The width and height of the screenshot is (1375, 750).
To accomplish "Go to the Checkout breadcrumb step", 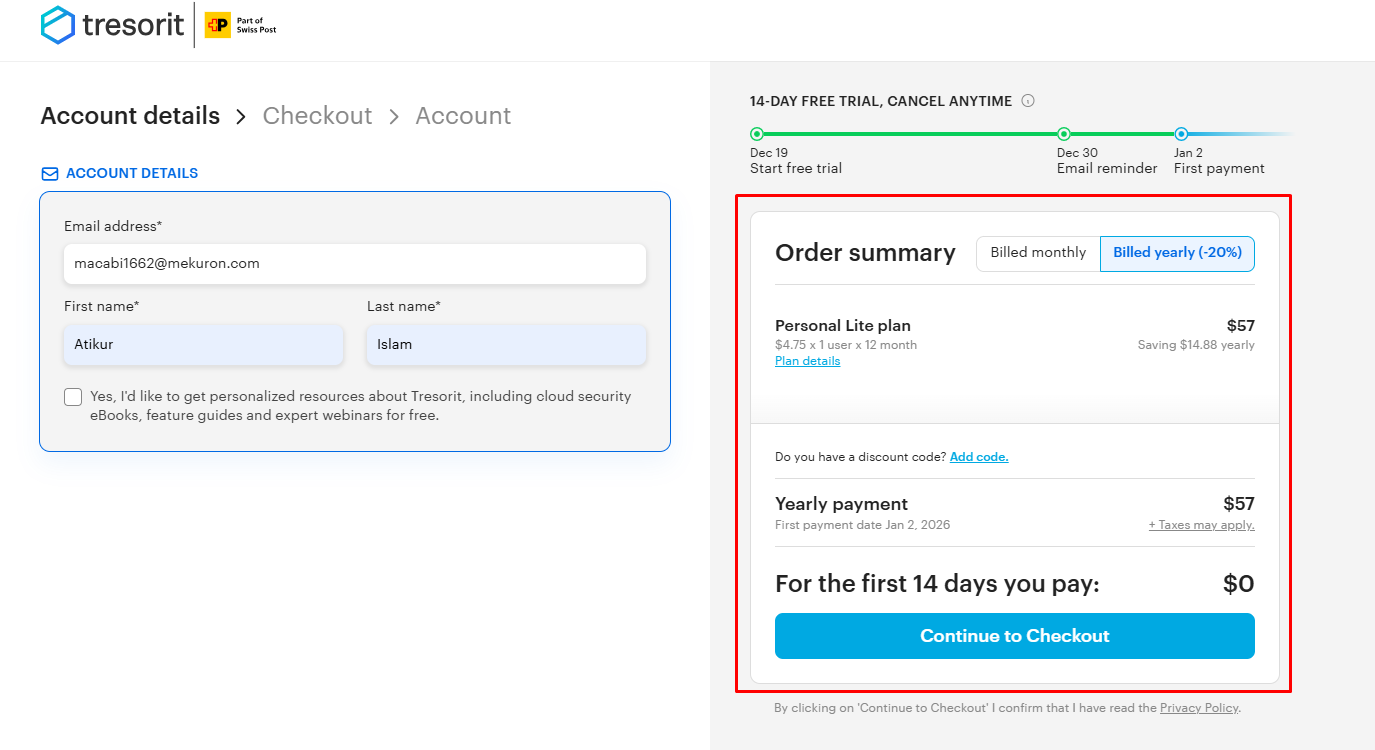I will (317, 116).
